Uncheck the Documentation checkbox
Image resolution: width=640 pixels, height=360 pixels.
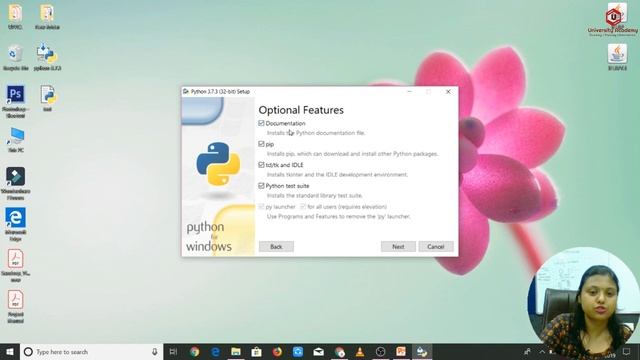click(261, 123)
